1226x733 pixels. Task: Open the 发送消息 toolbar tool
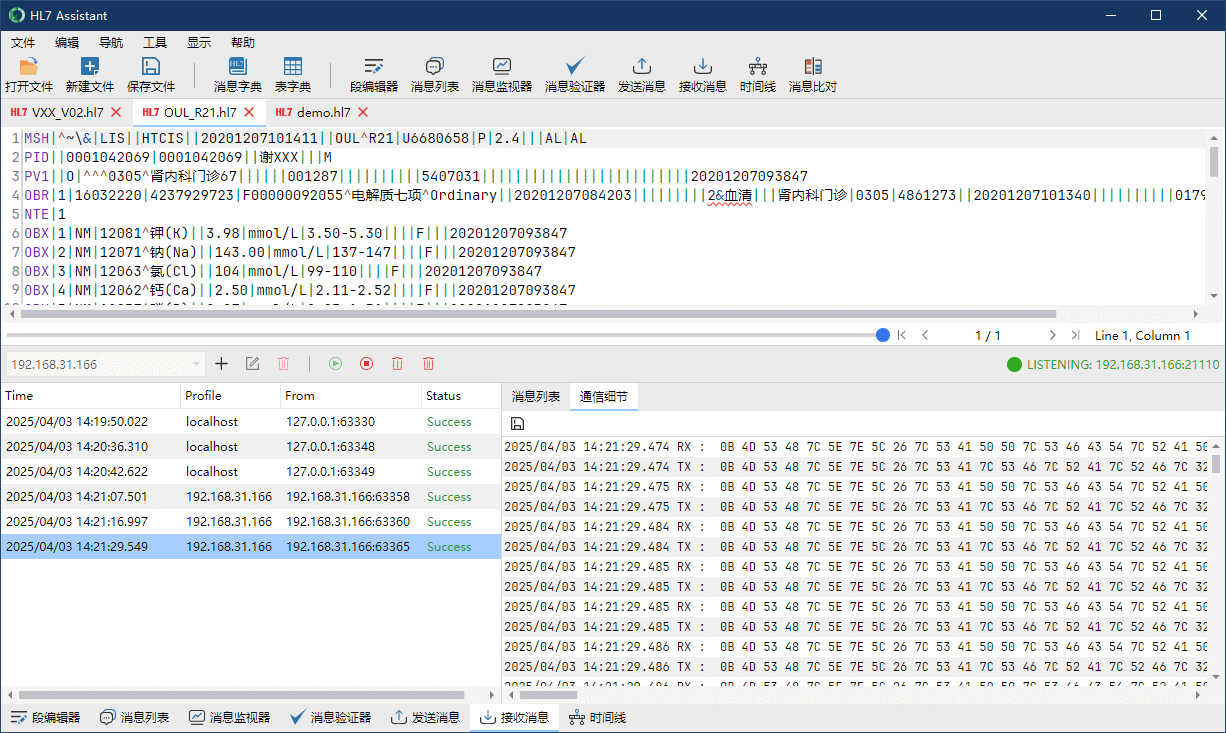641,75
